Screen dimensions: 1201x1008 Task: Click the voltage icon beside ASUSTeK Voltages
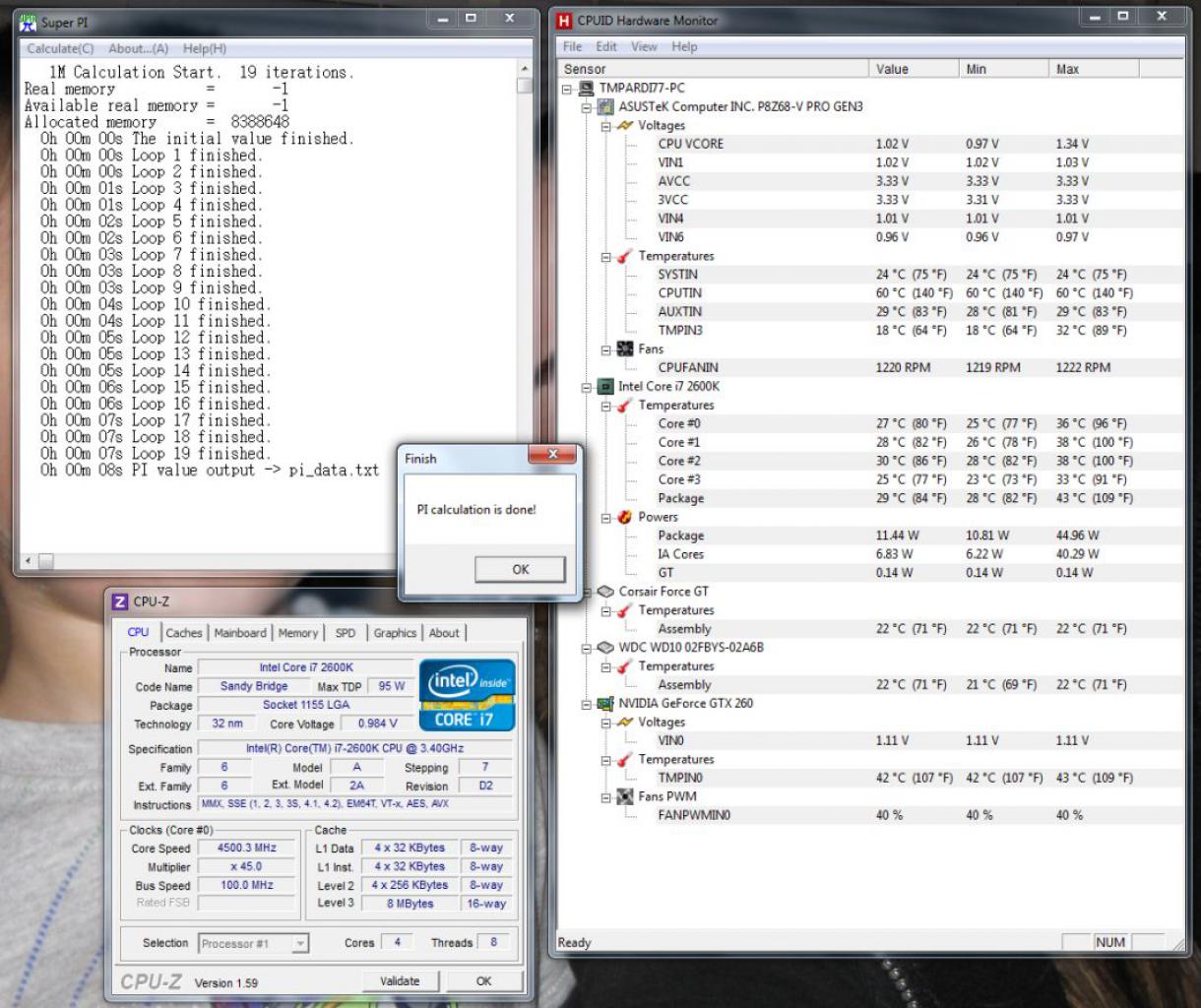point(625,125)
